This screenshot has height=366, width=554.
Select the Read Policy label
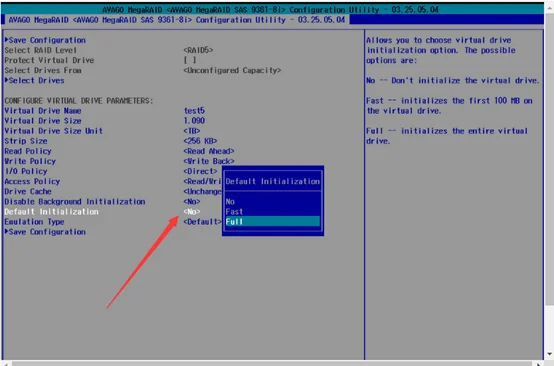point(28,151)
